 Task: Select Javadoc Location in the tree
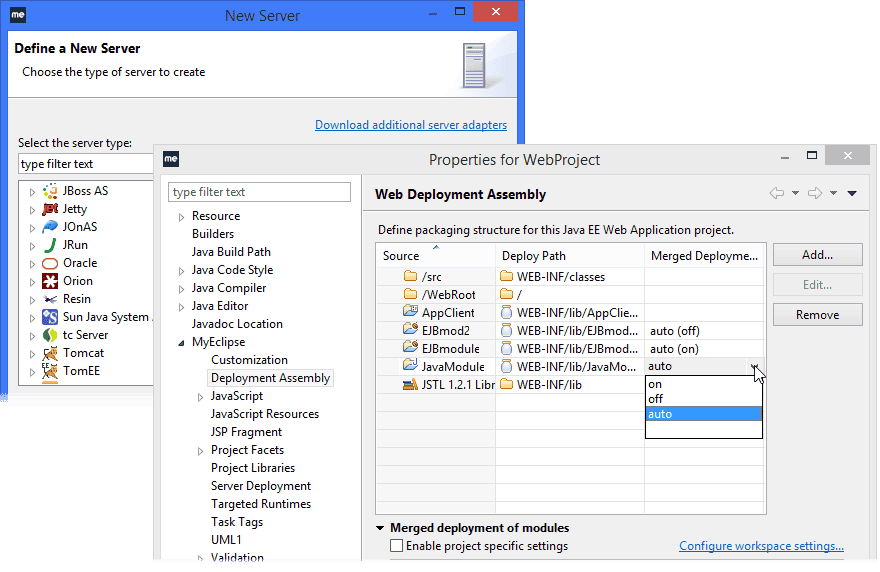[x=237, y=324]
